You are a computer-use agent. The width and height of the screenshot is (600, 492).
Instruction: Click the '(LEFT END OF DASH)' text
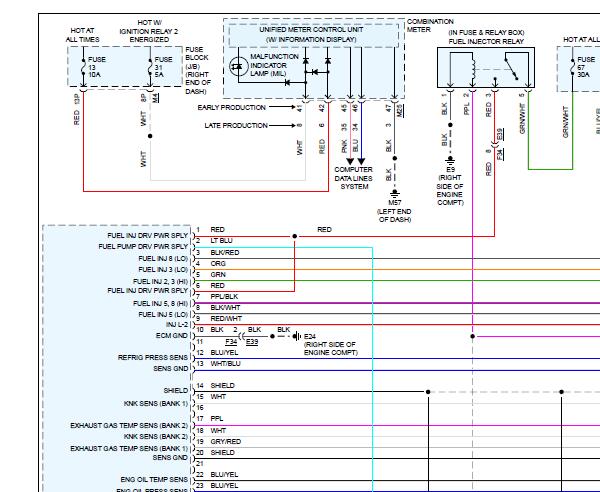pyautogui.click(x=395, y=215)
